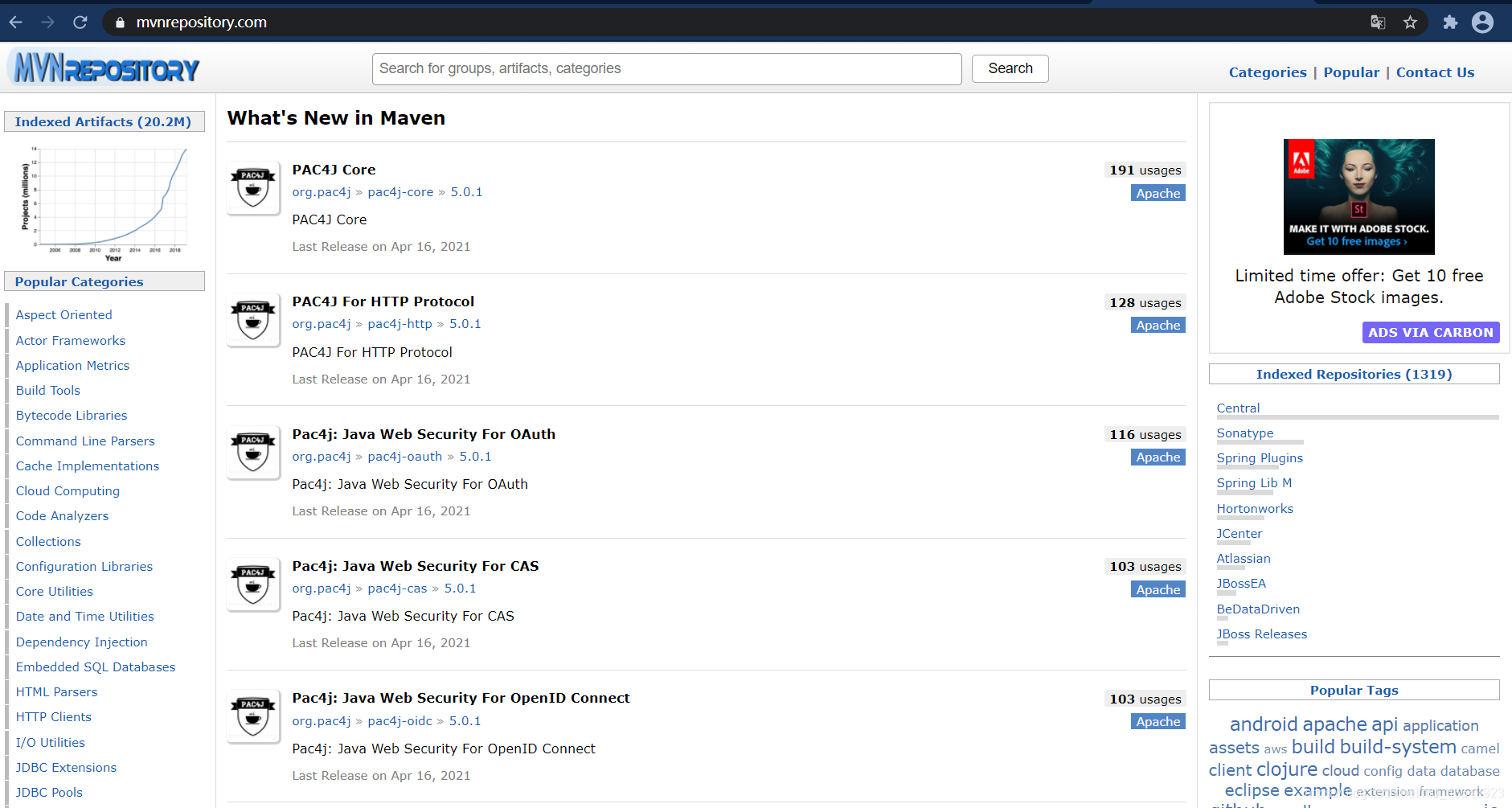The height and width of the screenshot is (808, 1512).
Task: Open the Central repository link
Action: click(1239, 408)
